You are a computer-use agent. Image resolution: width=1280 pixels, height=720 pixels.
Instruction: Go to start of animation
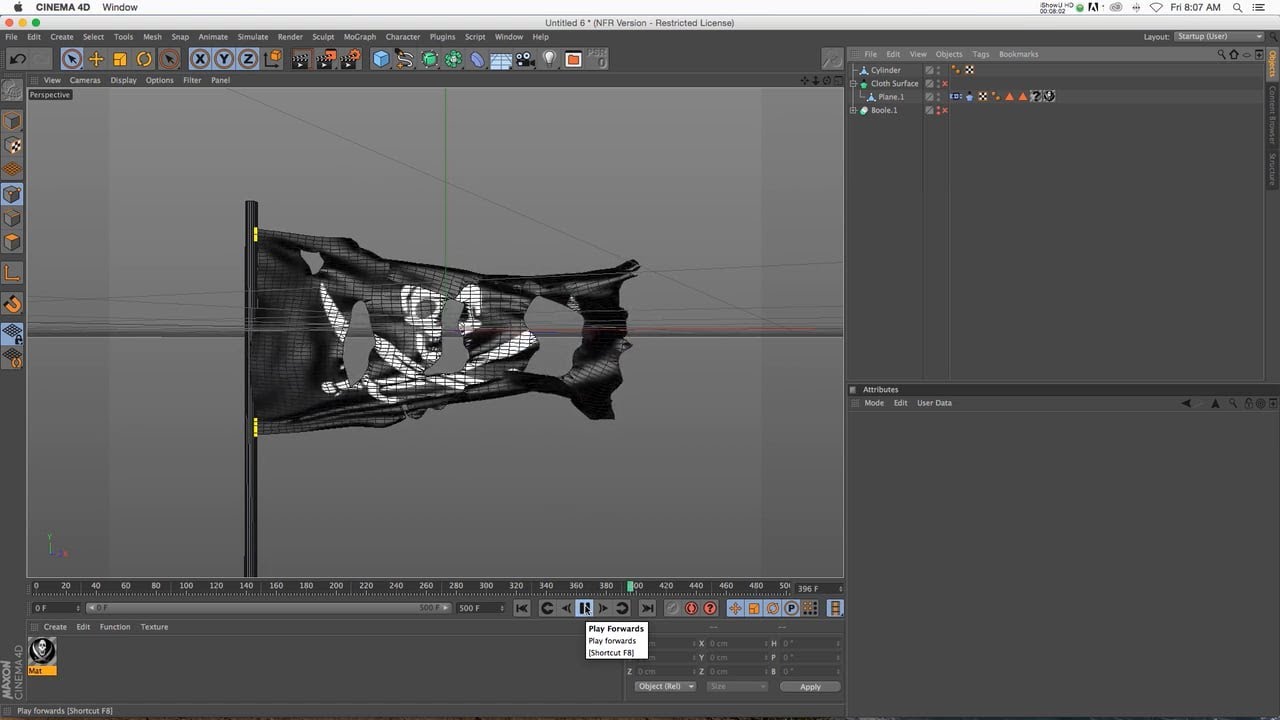pyautogui.click(x=522, y=608)
